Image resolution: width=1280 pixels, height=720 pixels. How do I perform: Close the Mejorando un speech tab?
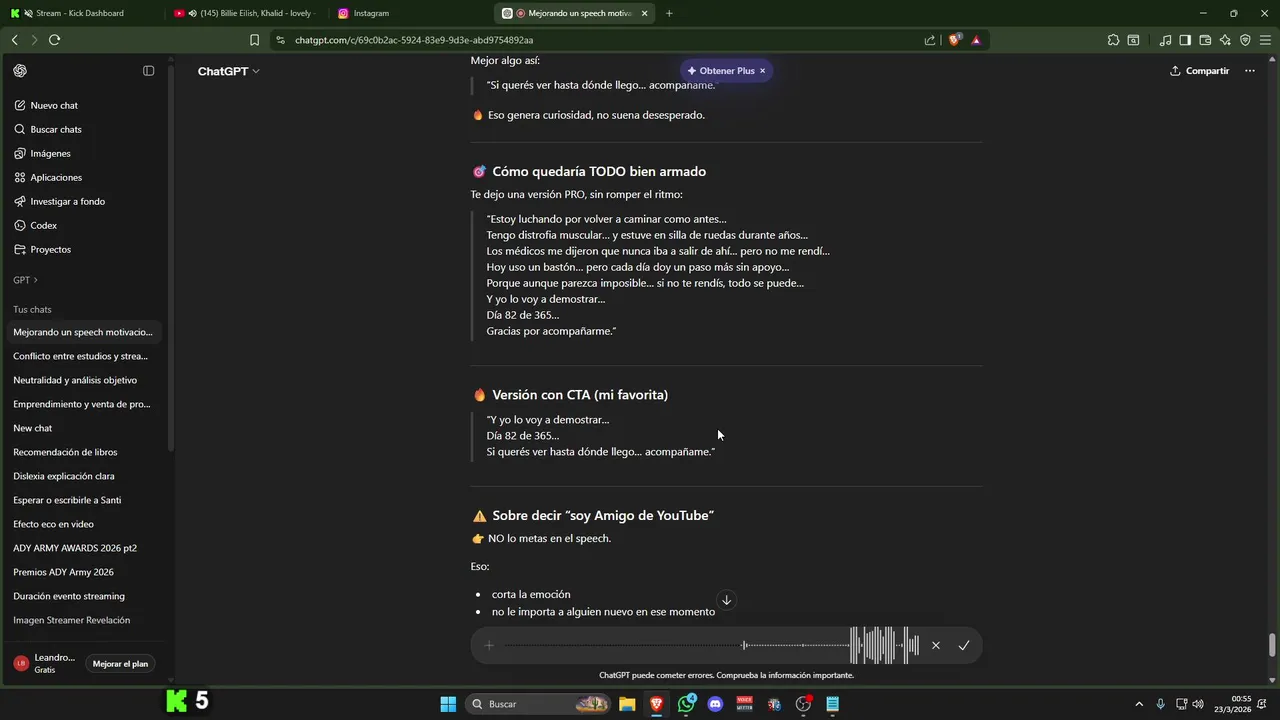pos(644,13)
